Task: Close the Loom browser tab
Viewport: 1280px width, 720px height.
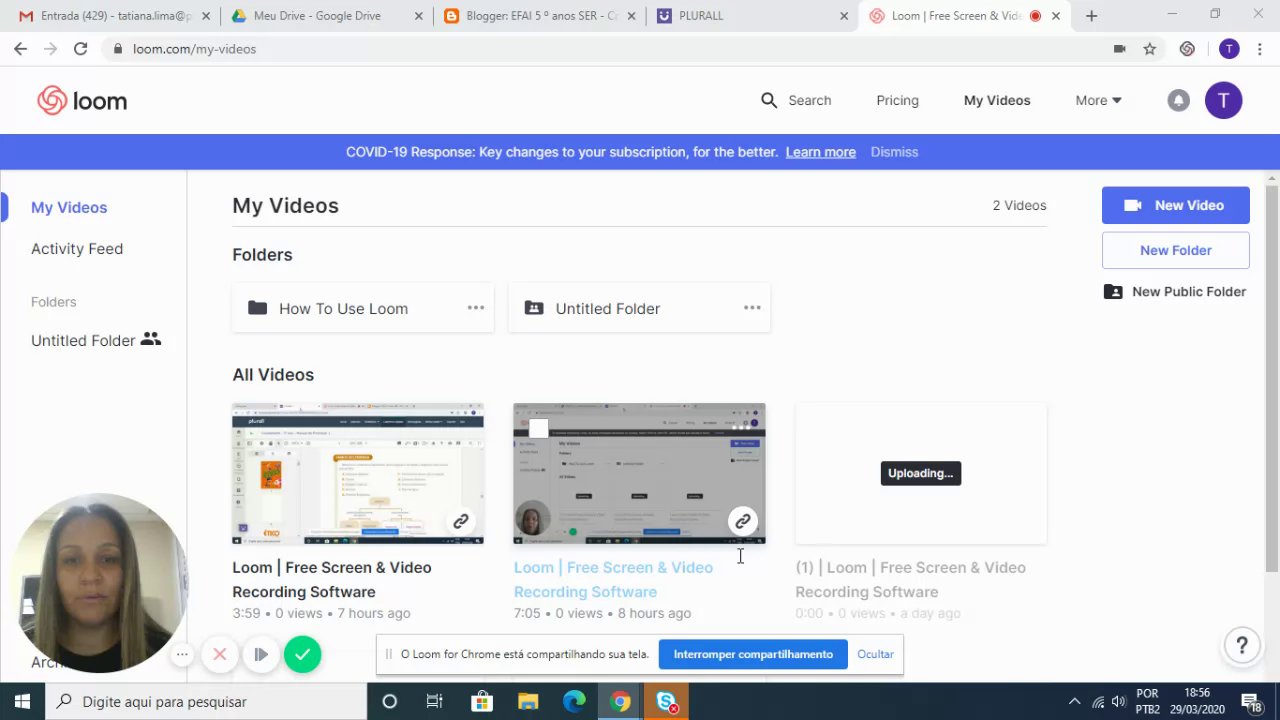Action: pyautogui.click(x=1056, y=16)
